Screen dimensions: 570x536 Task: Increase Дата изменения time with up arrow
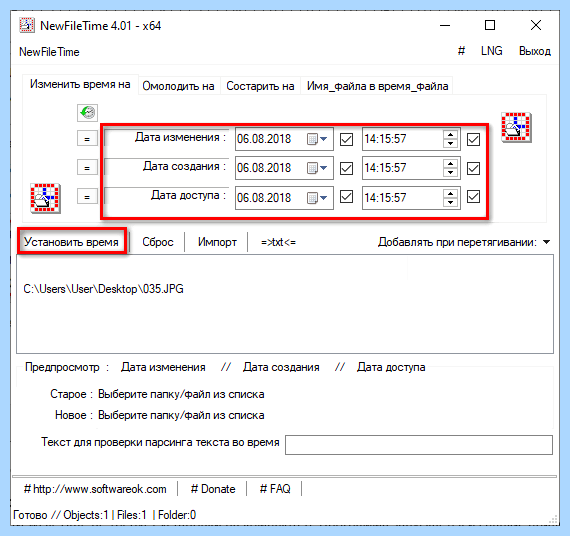tap(451, 135)
